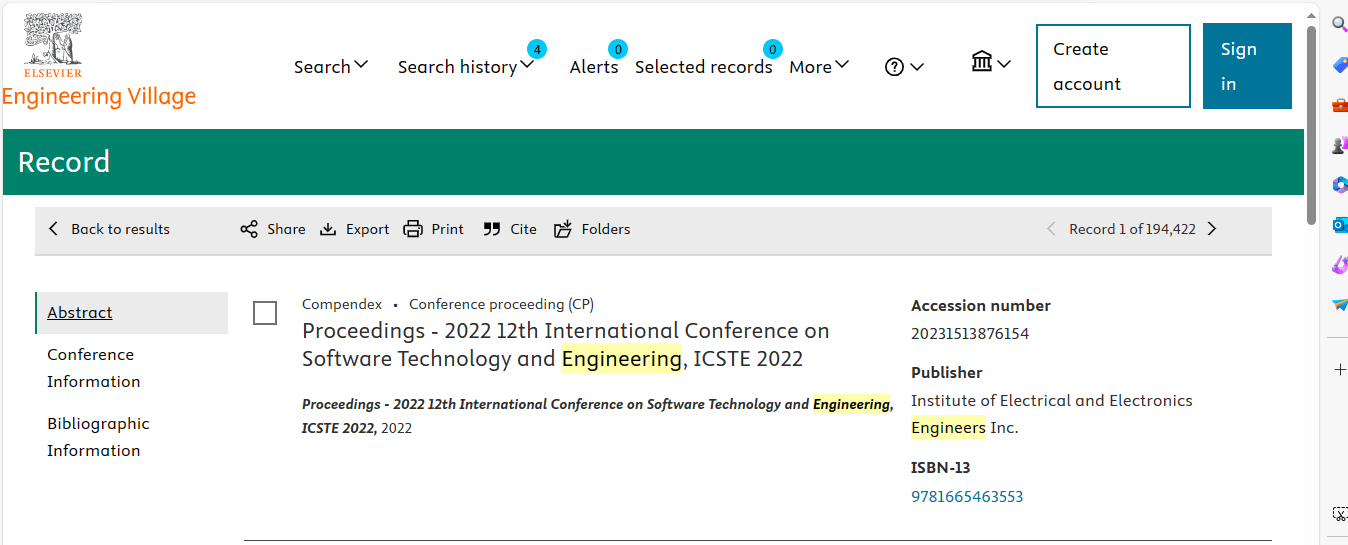This screenshot has width=1348, height=545.
Task: Expand the More menu
Action: coord(819,66)
